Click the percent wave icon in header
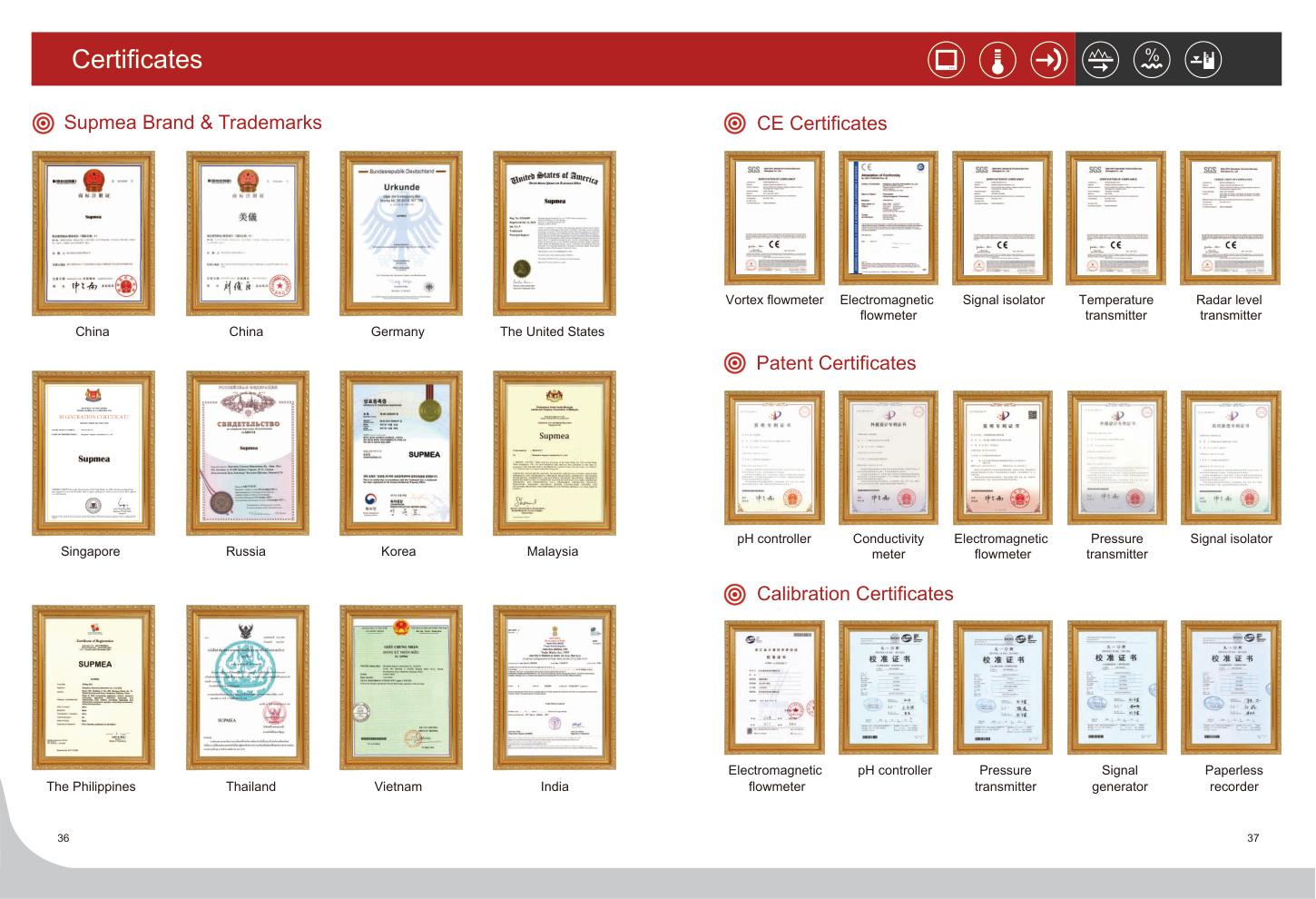This screenshot has width=1316, height=899. point(1152,60)
